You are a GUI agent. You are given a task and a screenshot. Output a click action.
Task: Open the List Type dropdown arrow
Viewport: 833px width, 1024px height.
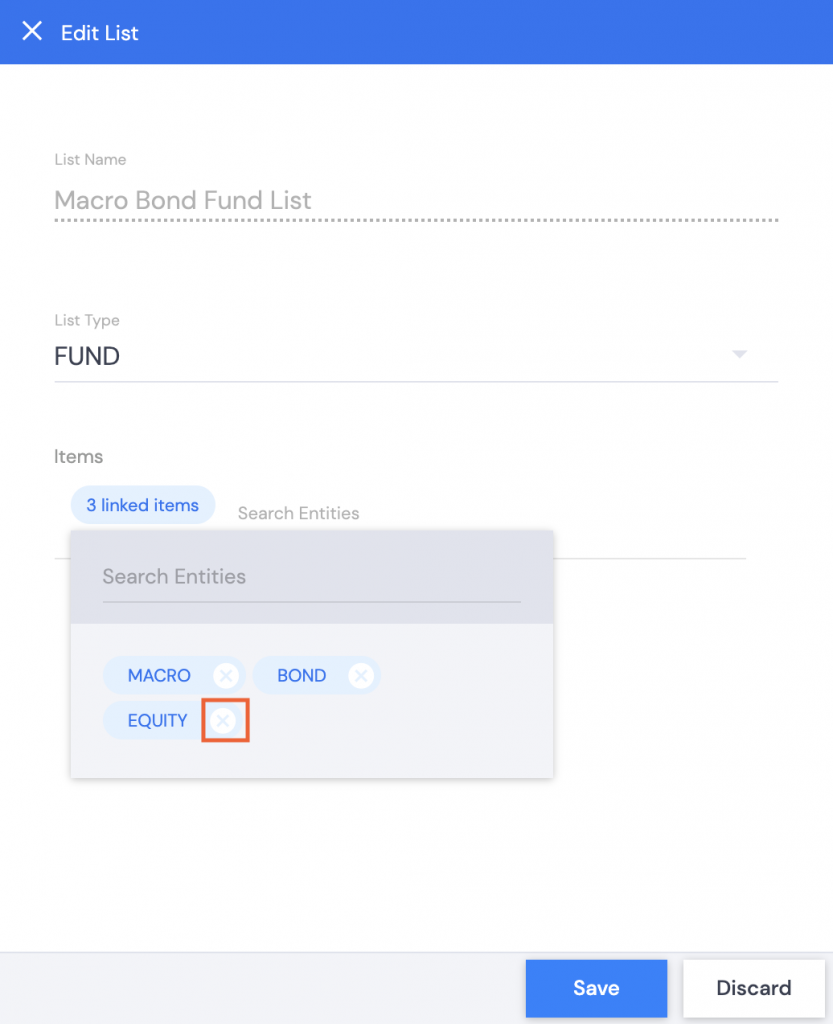(739, 355)
